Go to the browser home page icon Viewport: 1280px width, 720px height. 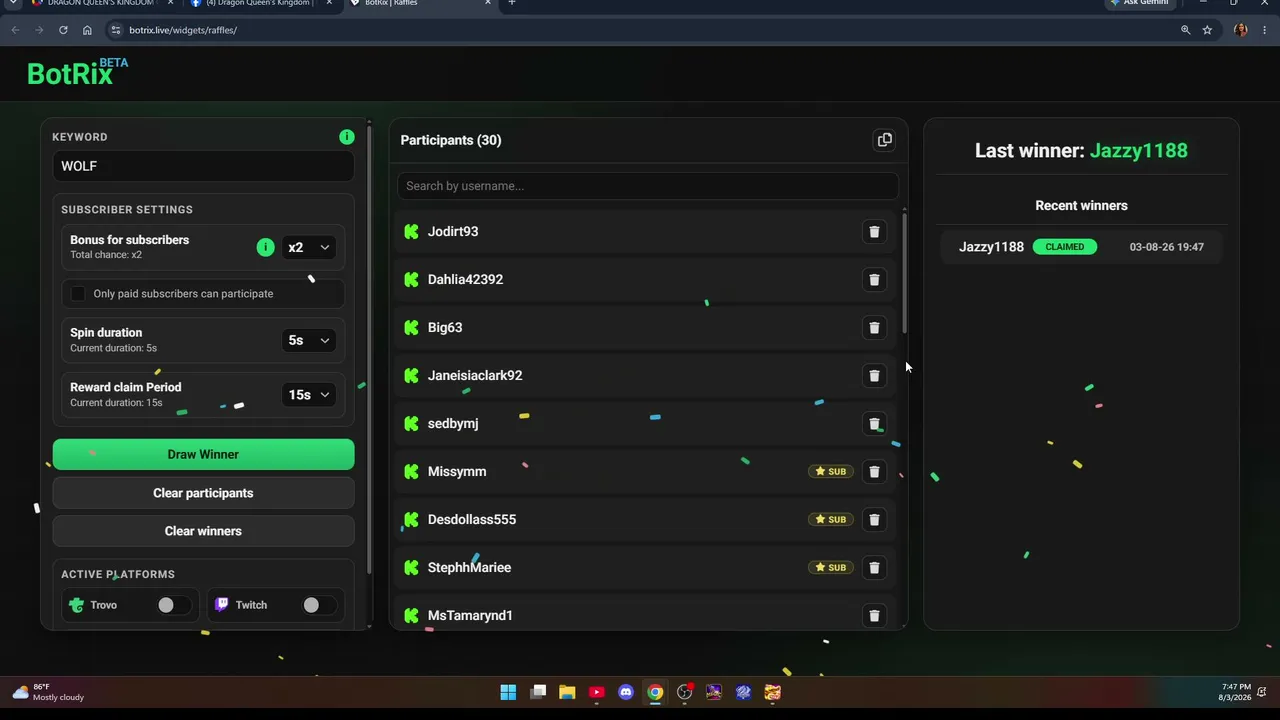tap(87, 30)
